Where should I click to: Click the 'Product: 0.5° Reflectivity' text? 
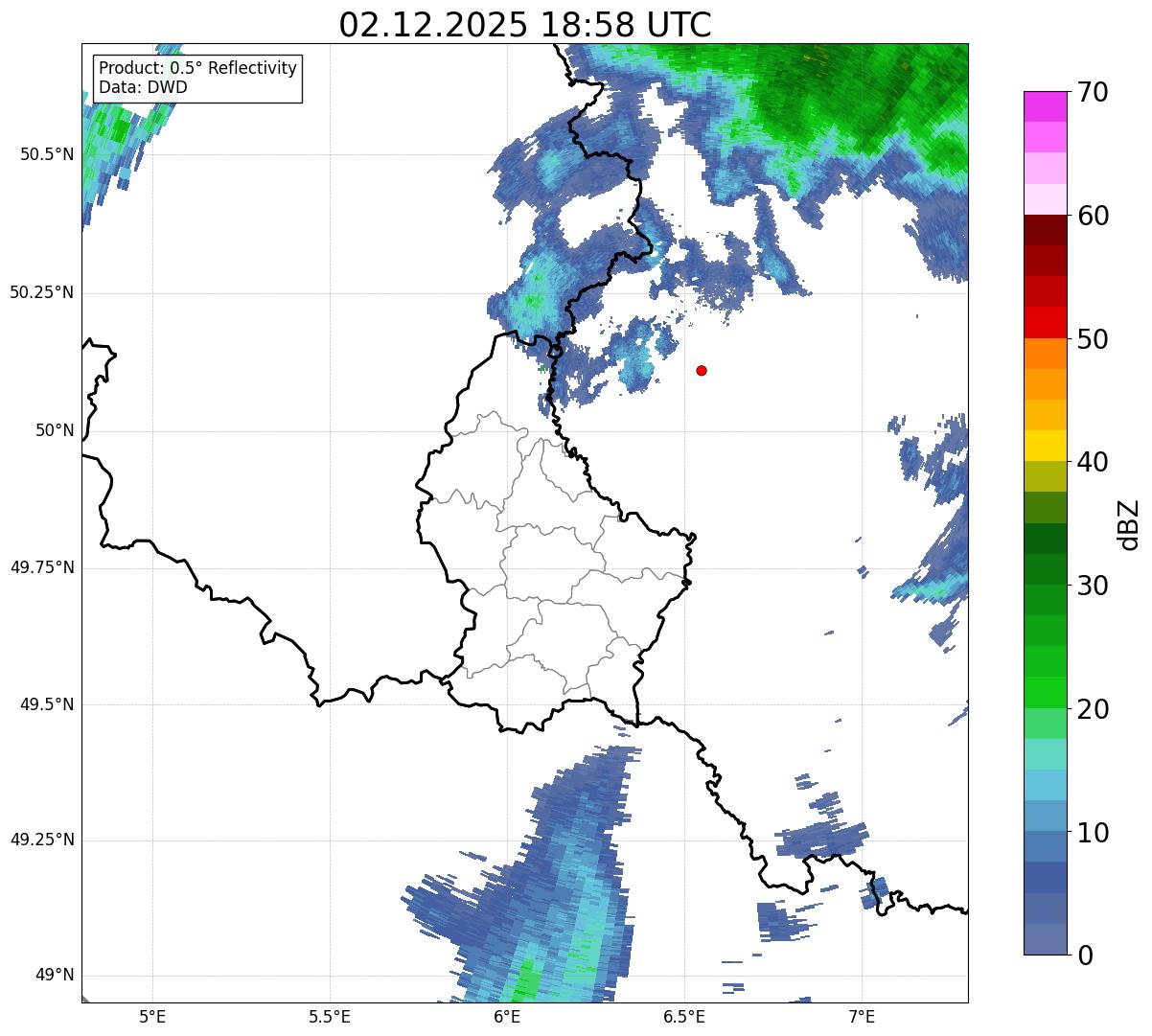198,69
